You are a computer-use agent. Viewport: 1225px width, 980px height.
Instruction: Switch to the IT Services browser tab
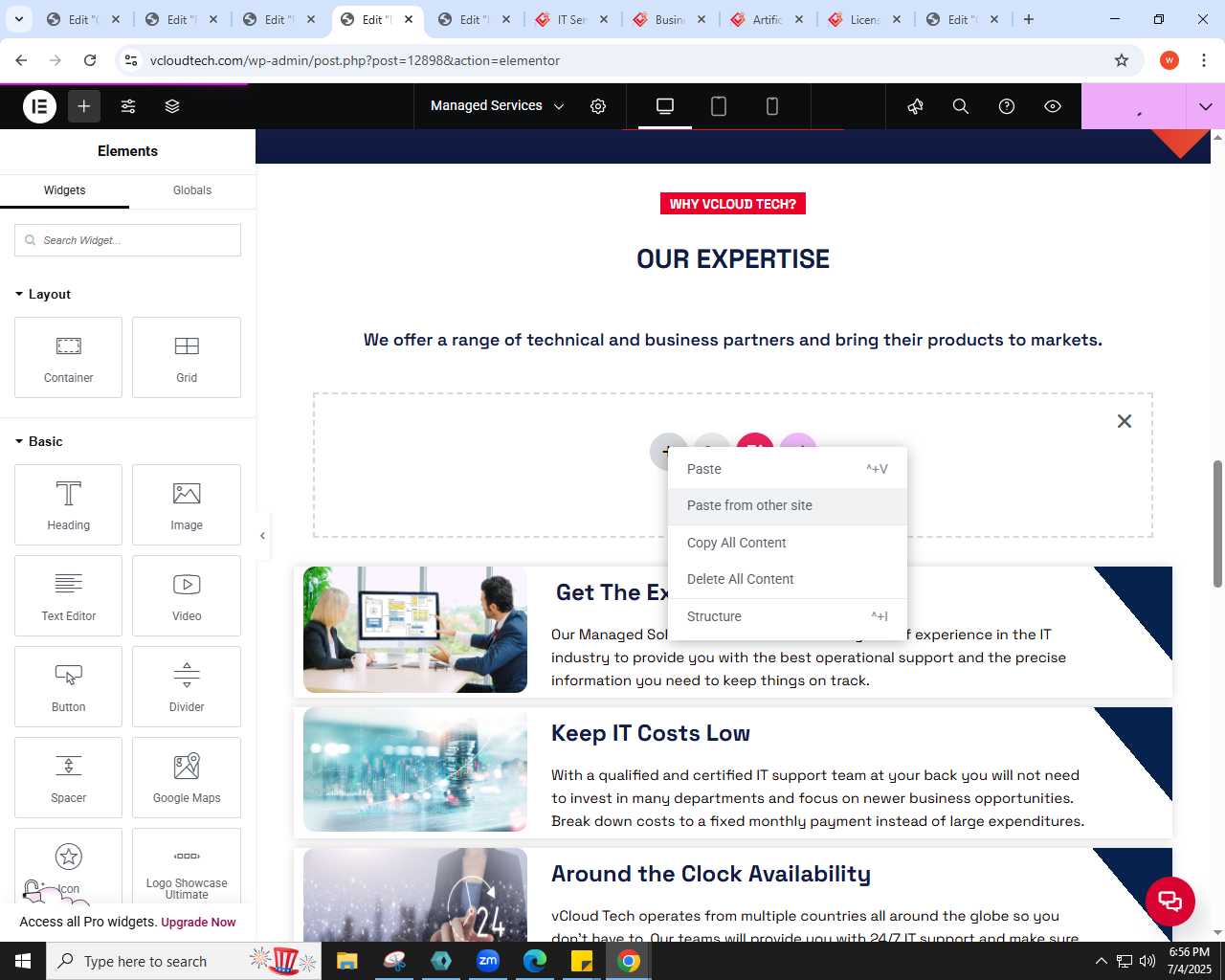pyautogui.click(x=572, y=19)
